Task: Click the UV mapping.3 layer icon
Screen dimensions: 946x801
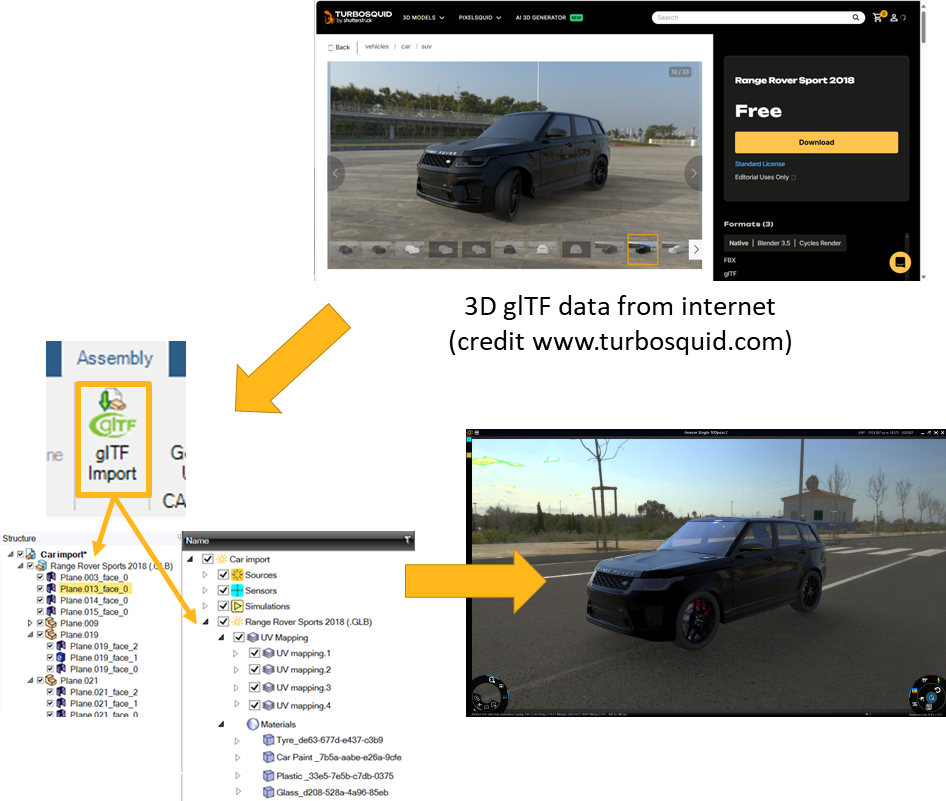Action: coord(268,688)
